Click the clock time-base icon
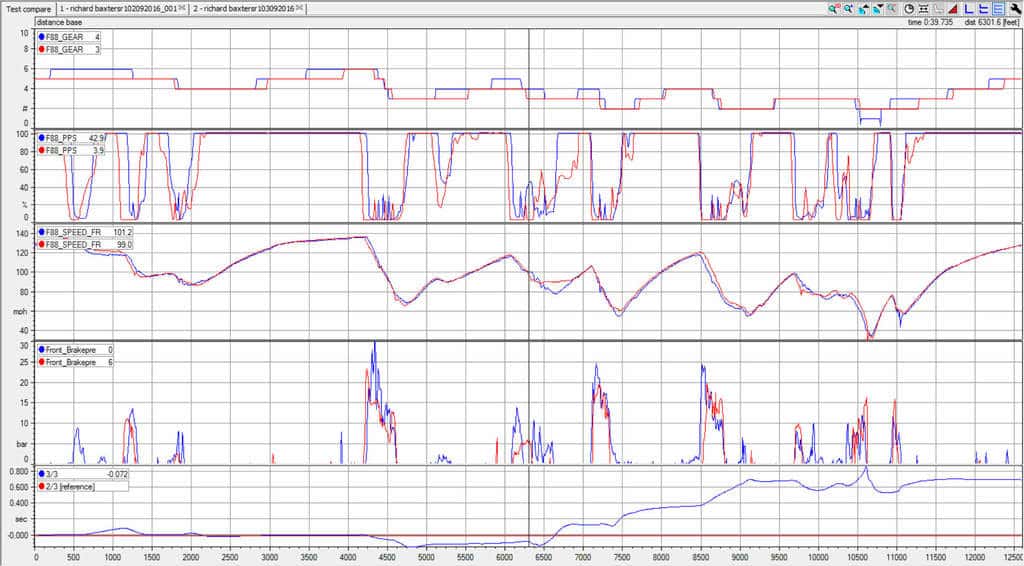1024x566 pixels. tap(909, 8)
